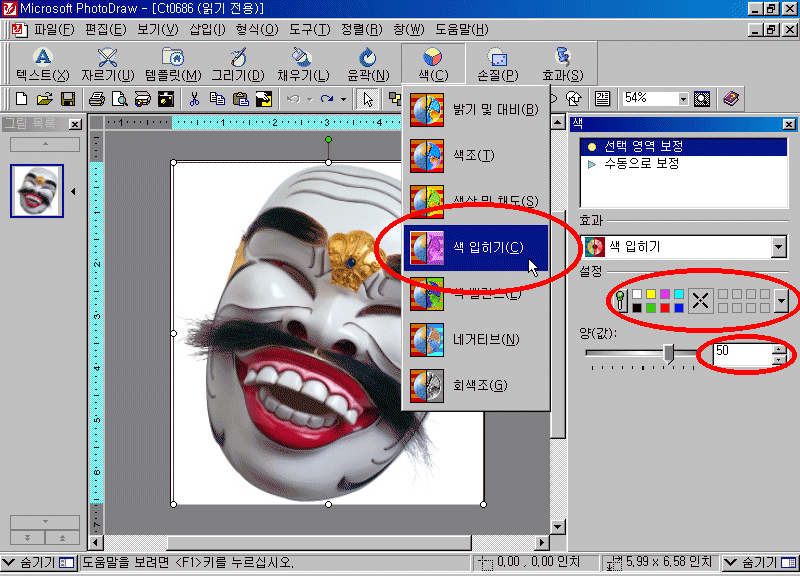Screen dimensions: 800x576
Task: Select 선택 영역 보정 option
Action: tap(684, 147)
